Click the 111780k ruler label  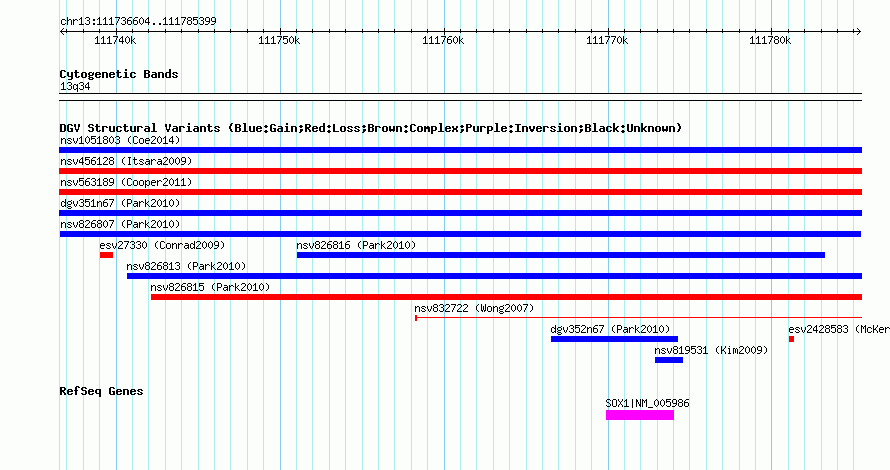770,40
